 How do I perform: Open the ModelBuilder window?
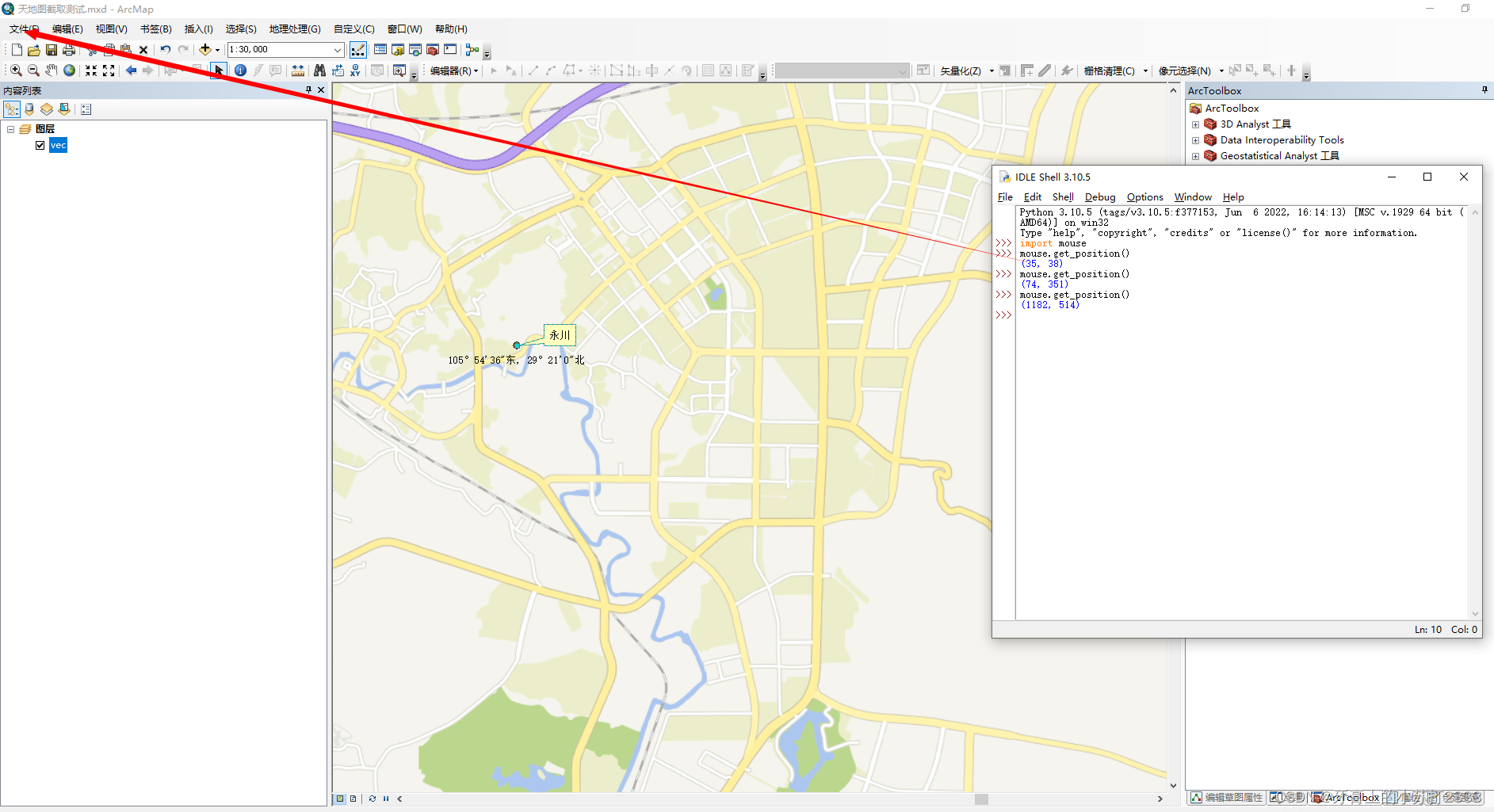tap(472, 50)
